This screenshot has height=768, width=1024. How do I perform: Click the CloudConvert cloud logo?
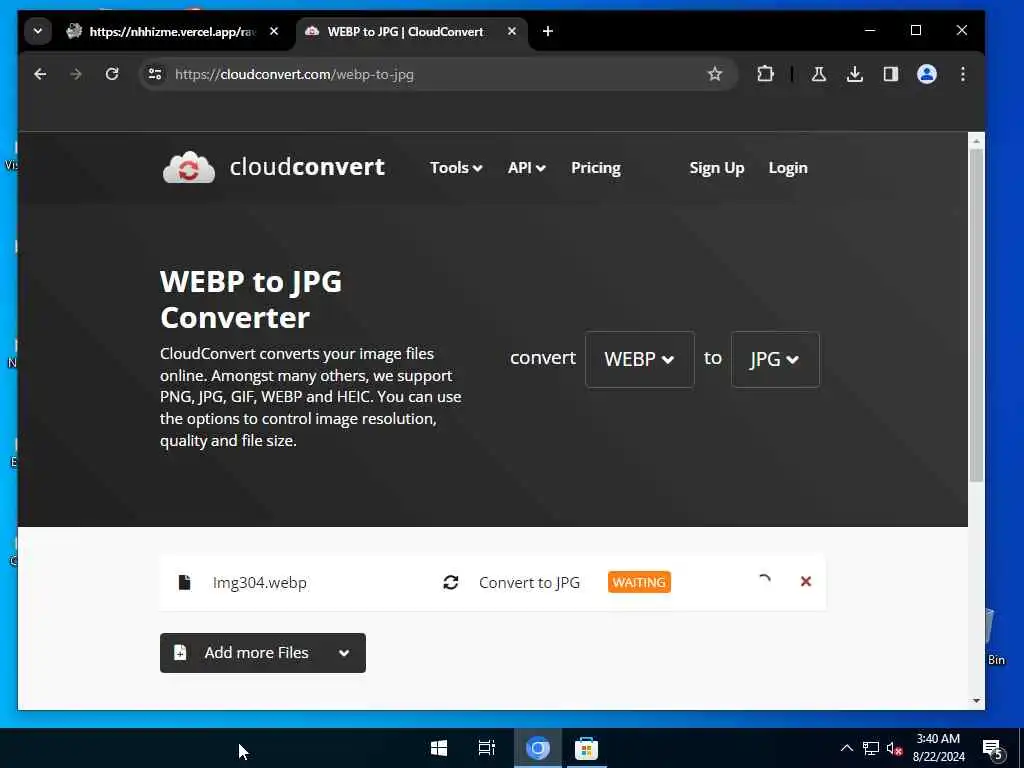[x=189, y=167]
